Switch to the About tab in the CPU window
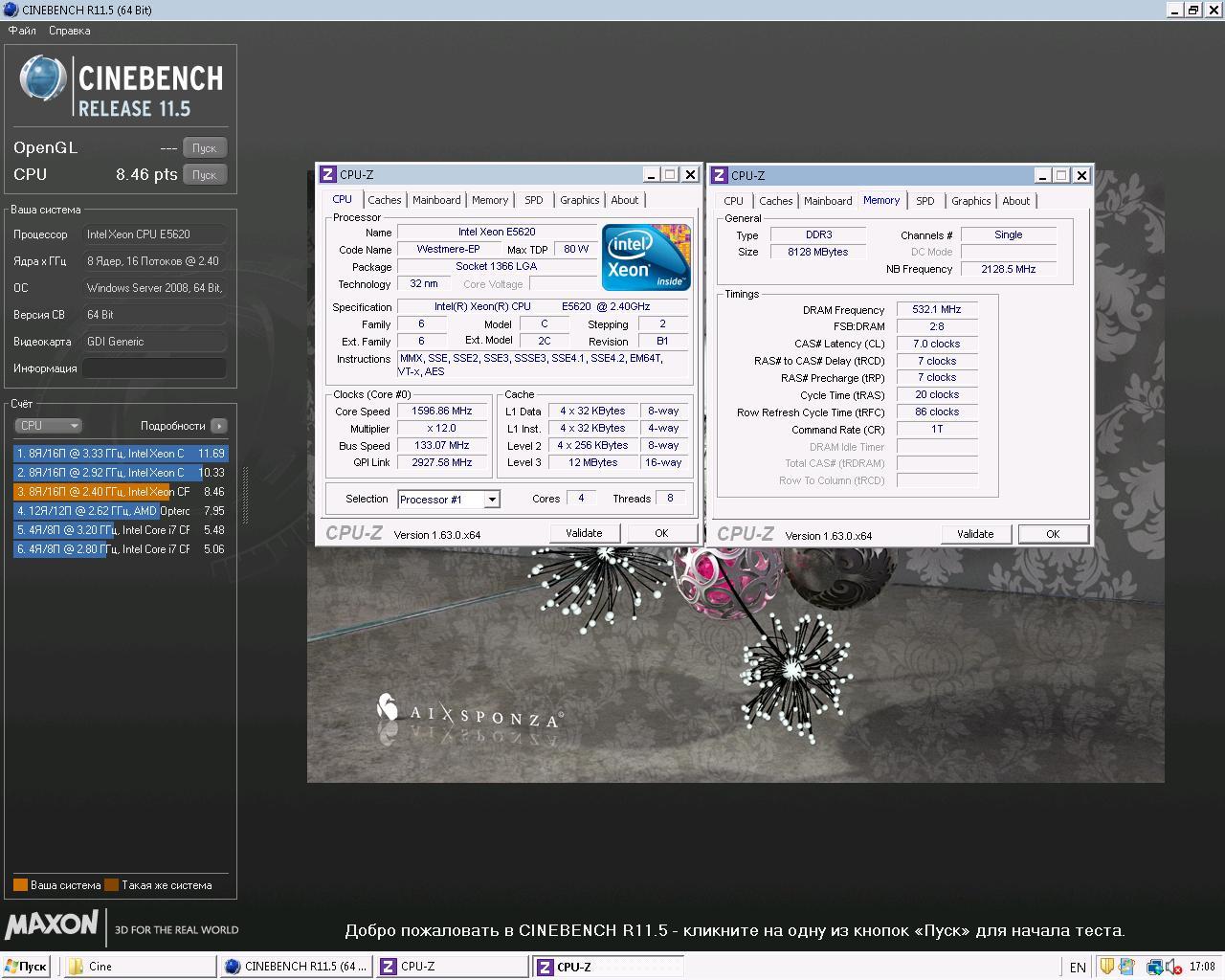 (625, 200)
